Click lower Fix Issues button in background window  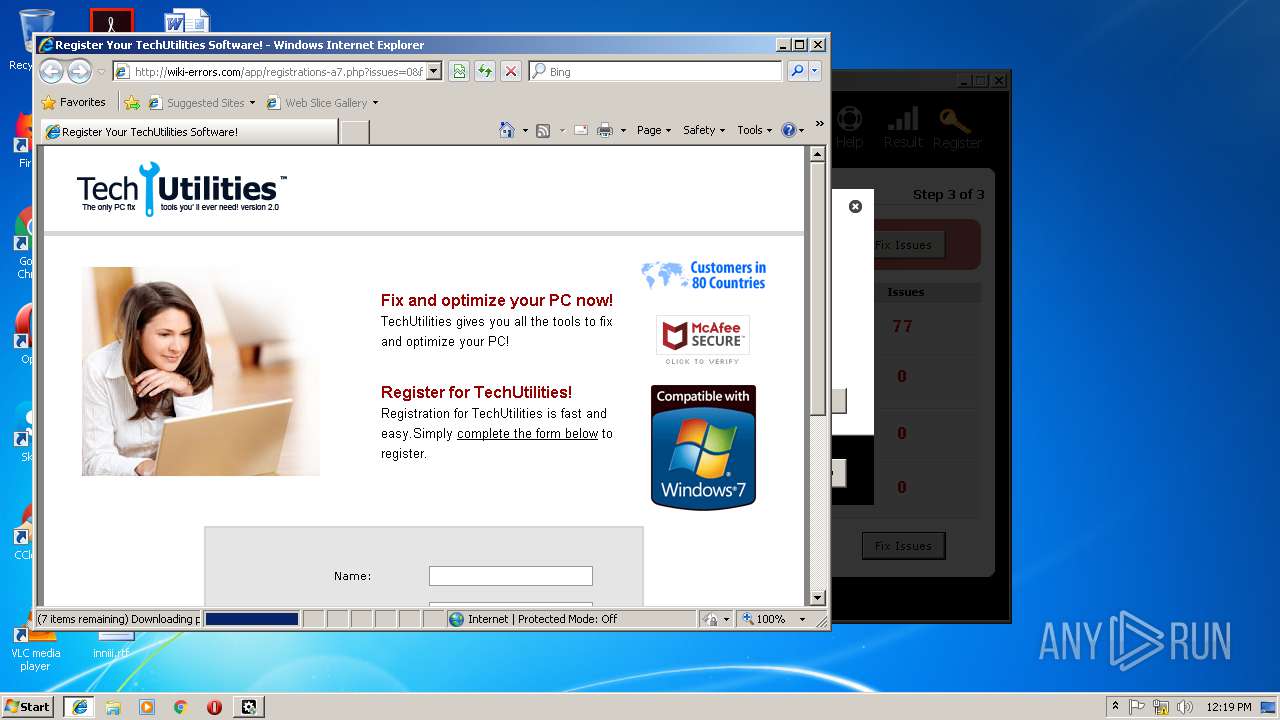point(903,546)
